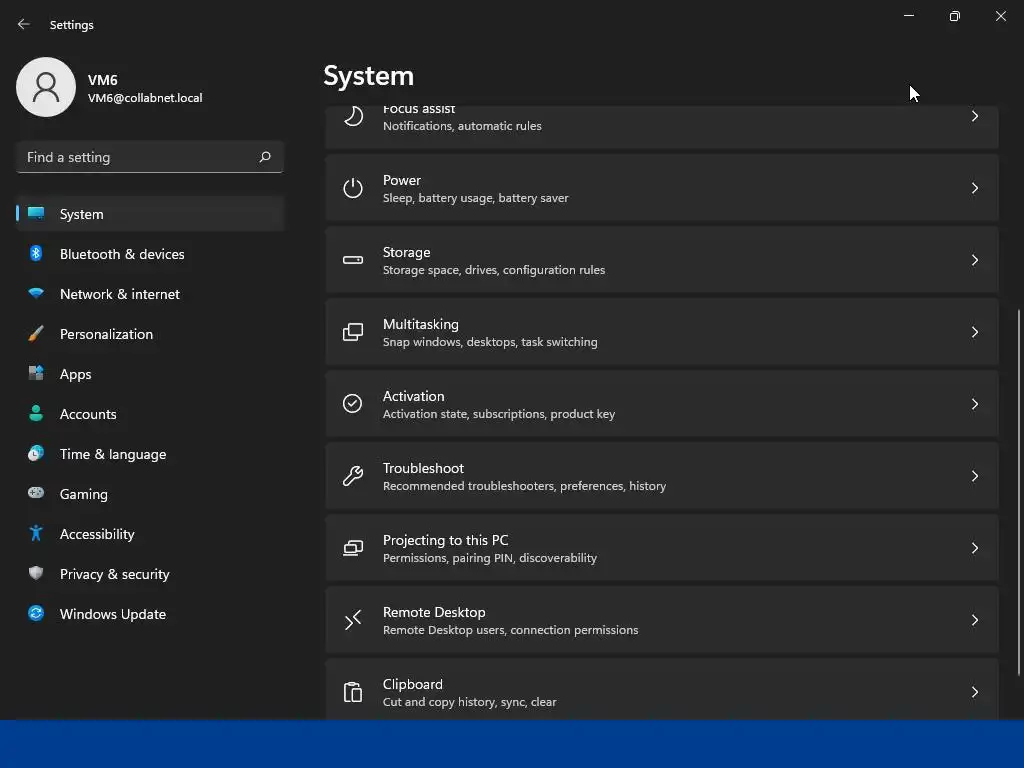Click the Power icon
Image resolution: width=1024 pixels, height=768 pixels.
(353, 188)
